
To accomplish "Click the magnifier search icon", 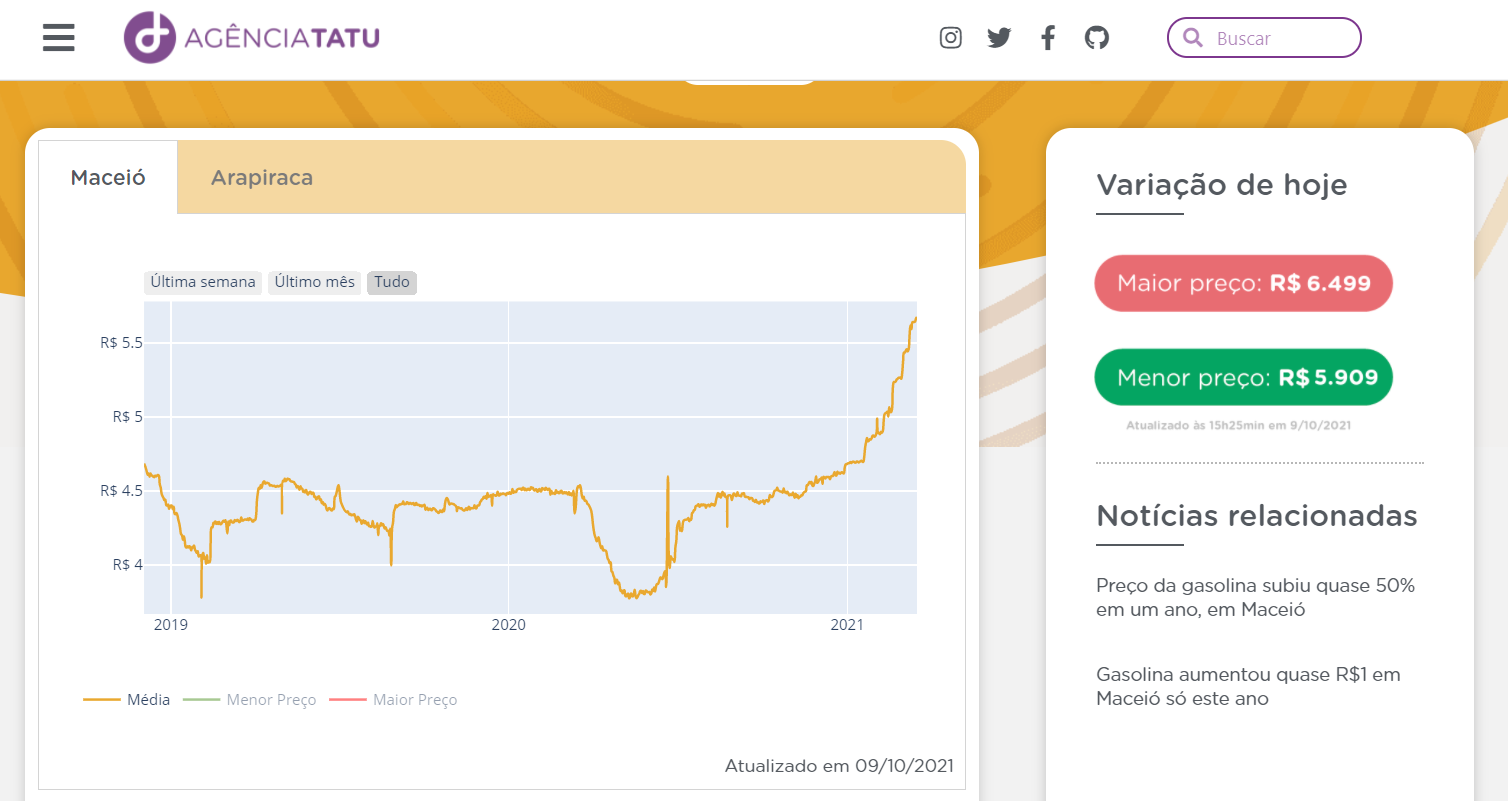I will point(1192,38).
